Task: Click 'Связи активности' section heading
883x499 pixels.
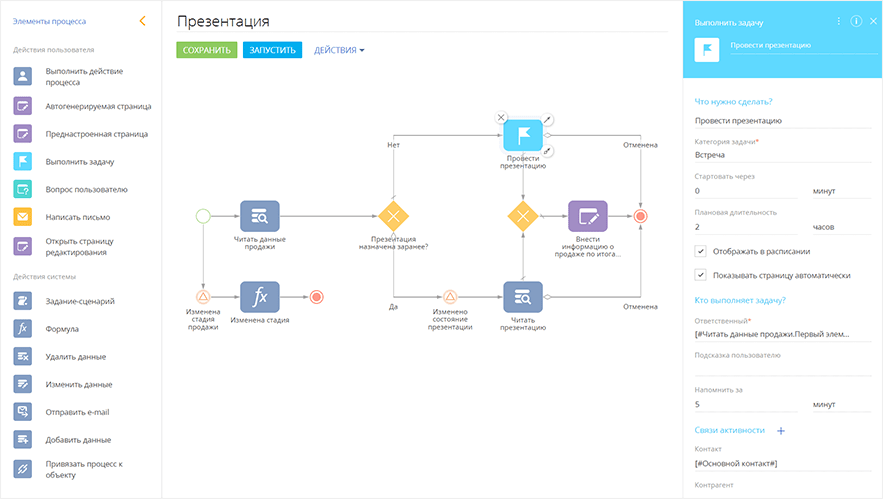Action: 730,430
